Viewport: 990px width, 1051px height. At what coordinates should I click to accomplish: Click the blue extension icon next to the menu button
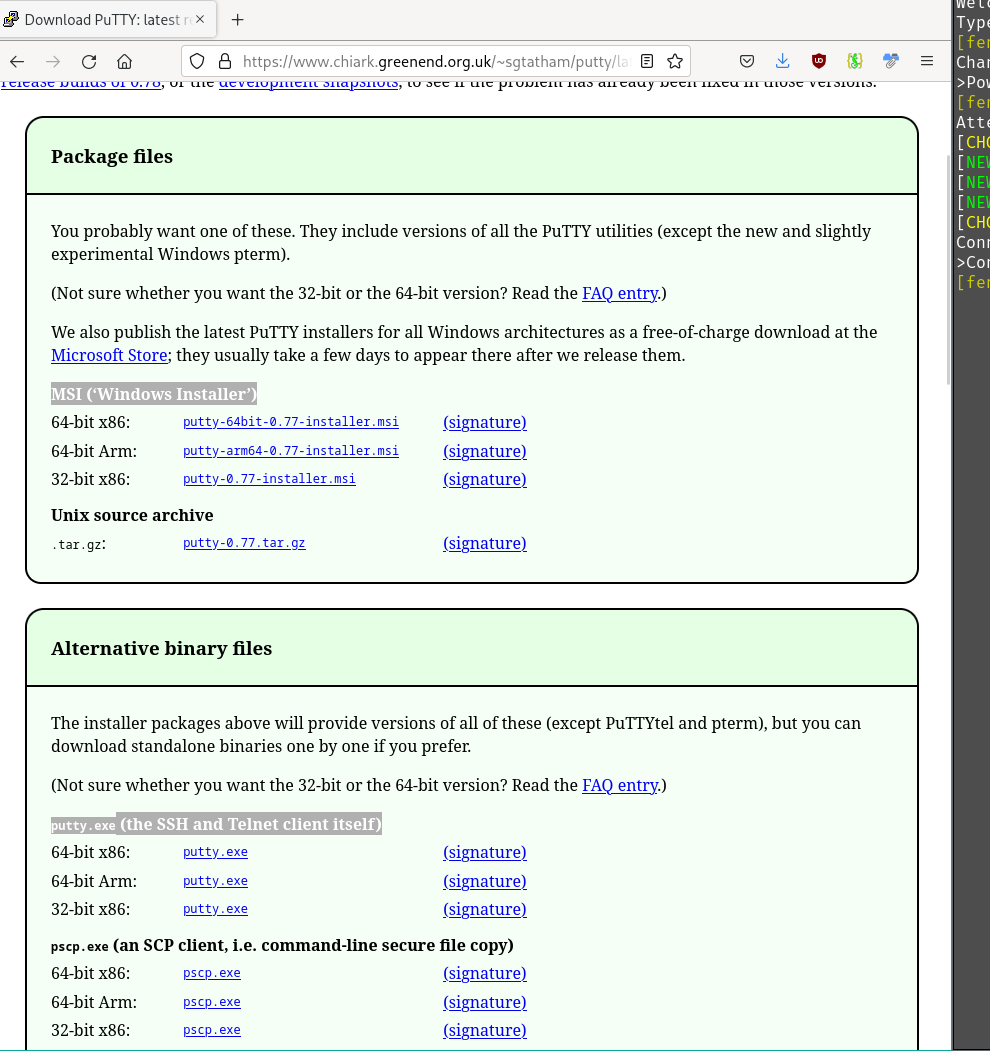coord(891,62)
